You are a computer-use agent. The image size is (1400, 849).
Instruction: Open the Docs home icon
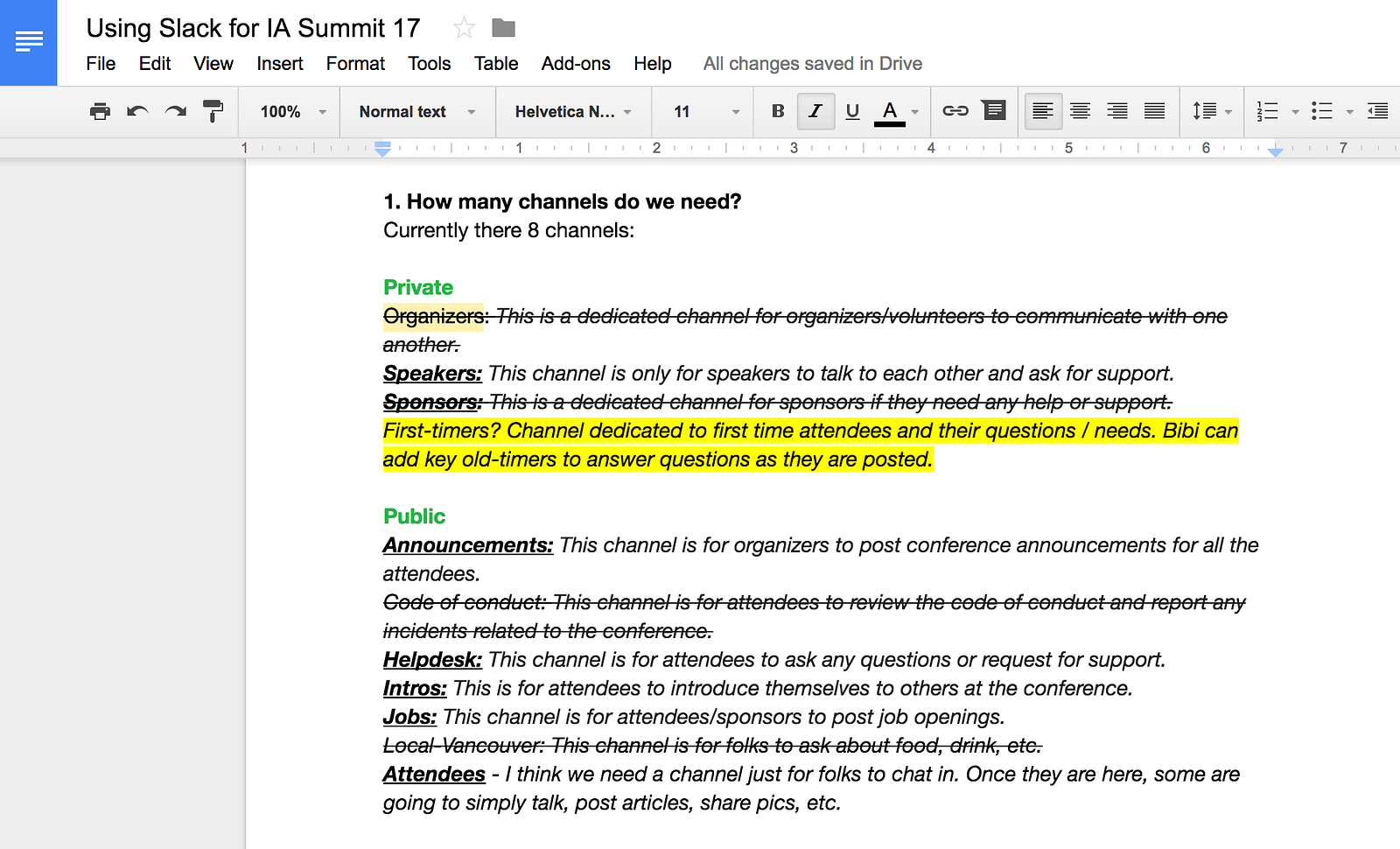pyautogui.click(x=29, y=42)
